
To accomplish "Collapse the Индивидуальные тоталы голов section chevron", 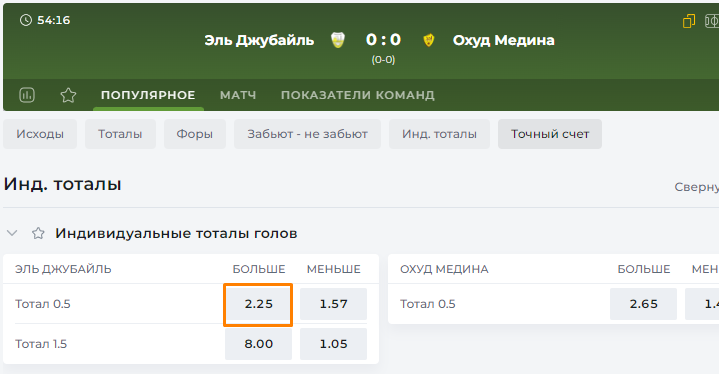I will (12, 233).
